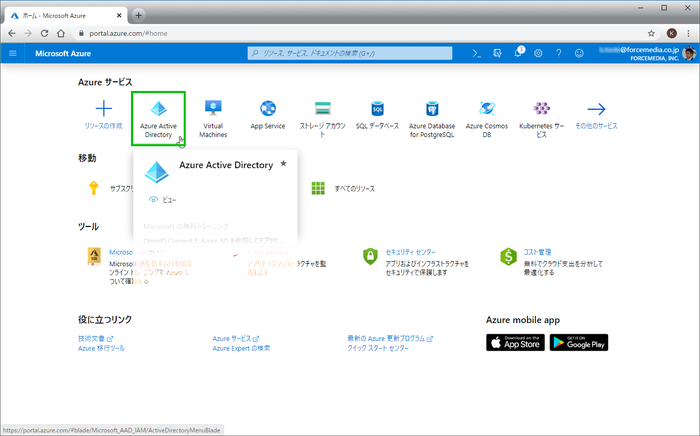Create a resource with the plus icon
700x436 pixels.
104,108
